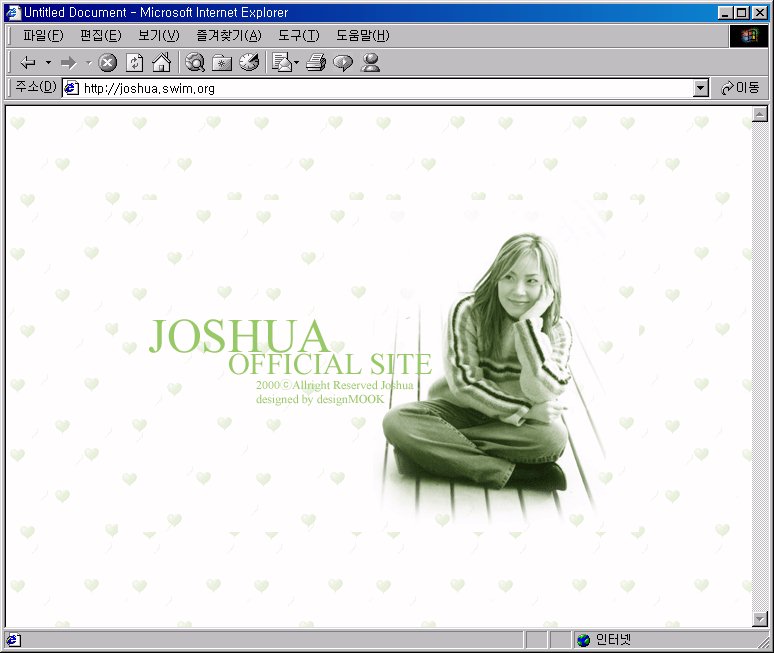
Task: Show the History pane
Action: coord(249,63)
